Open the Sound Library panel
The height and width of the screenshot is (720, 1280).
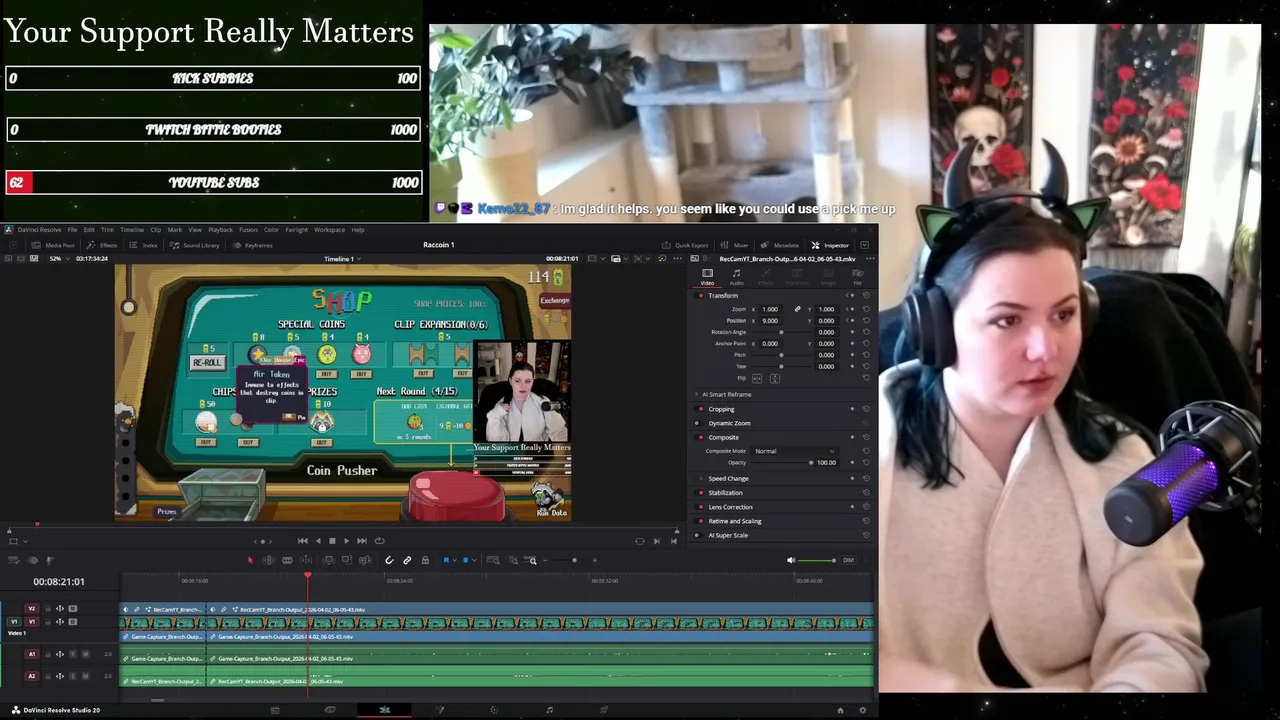(x=194, y=245)
